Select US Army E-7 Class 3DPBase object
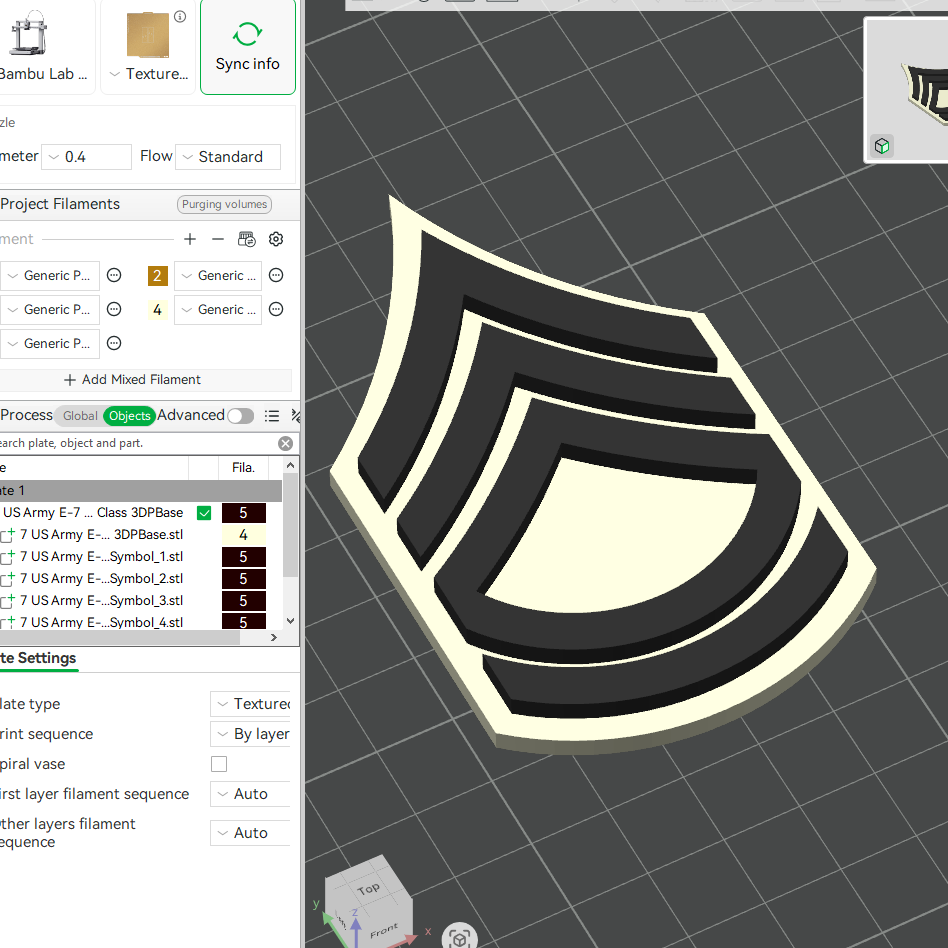The height and width of the screenshot is (948, 948). point(93,513)
